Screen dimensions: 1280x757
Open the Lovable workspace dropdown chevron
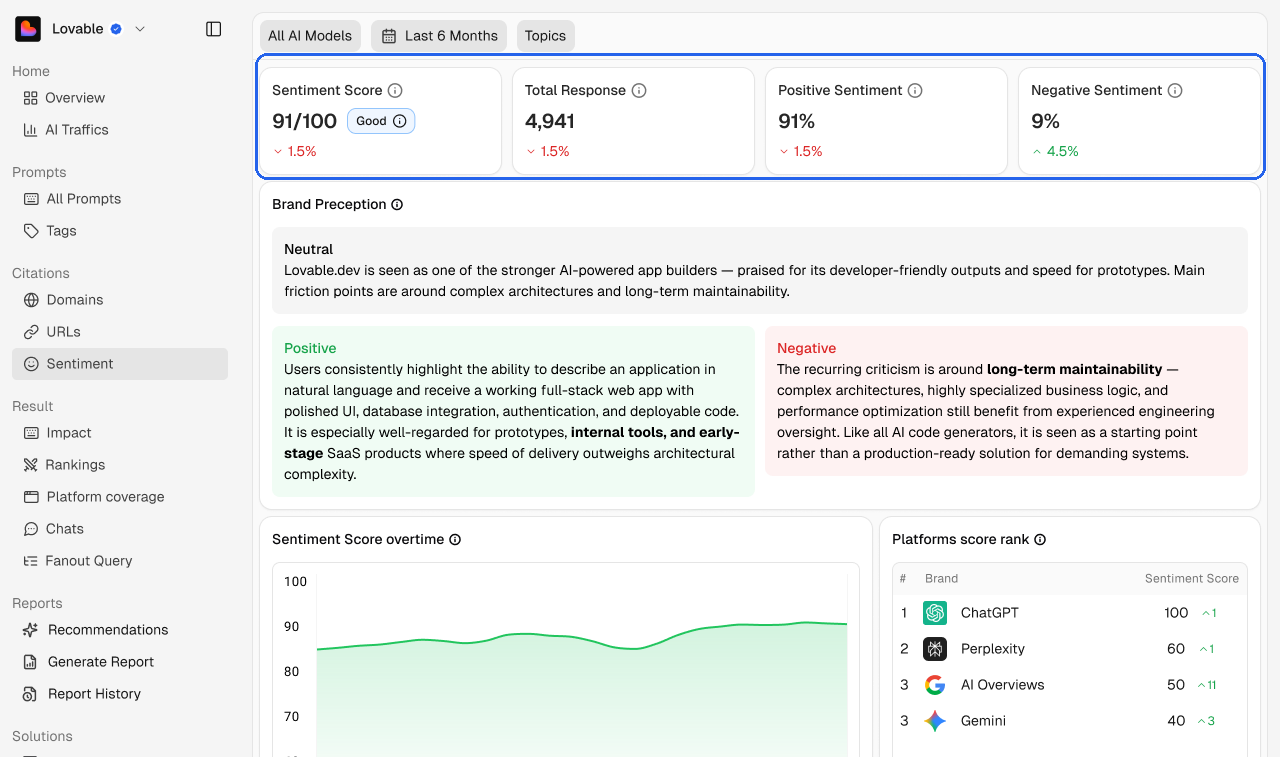pos(140,29)
